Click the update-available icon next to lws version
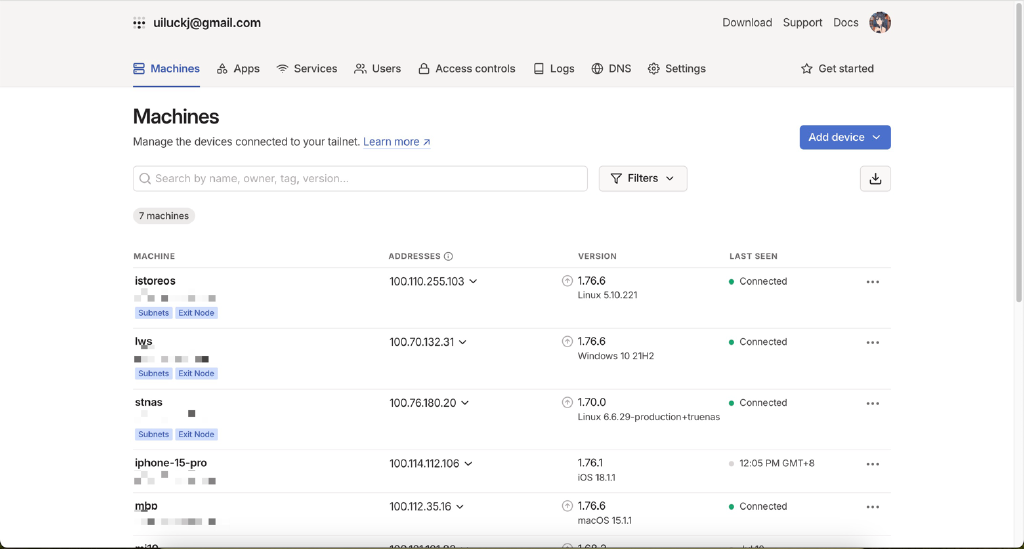 coord(568,342)
